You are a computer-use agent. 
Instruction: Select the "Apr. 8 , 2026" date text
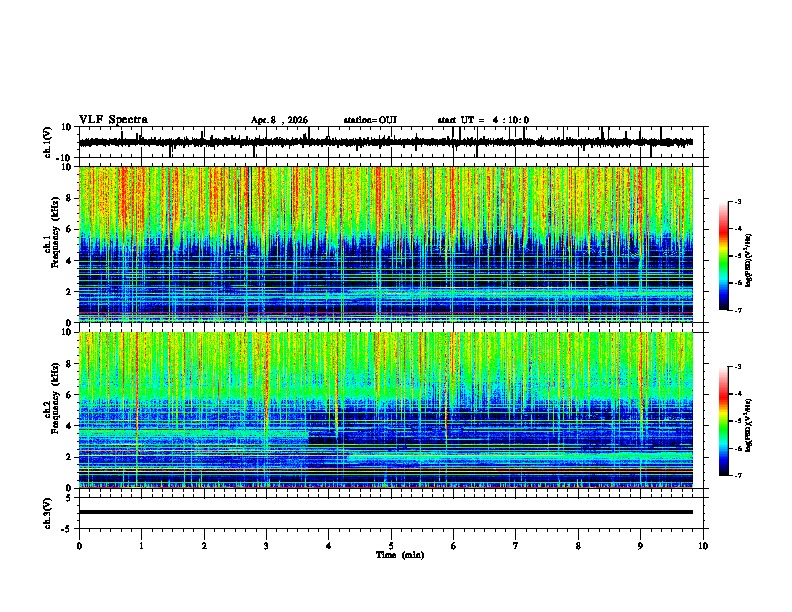coord(279,120)
